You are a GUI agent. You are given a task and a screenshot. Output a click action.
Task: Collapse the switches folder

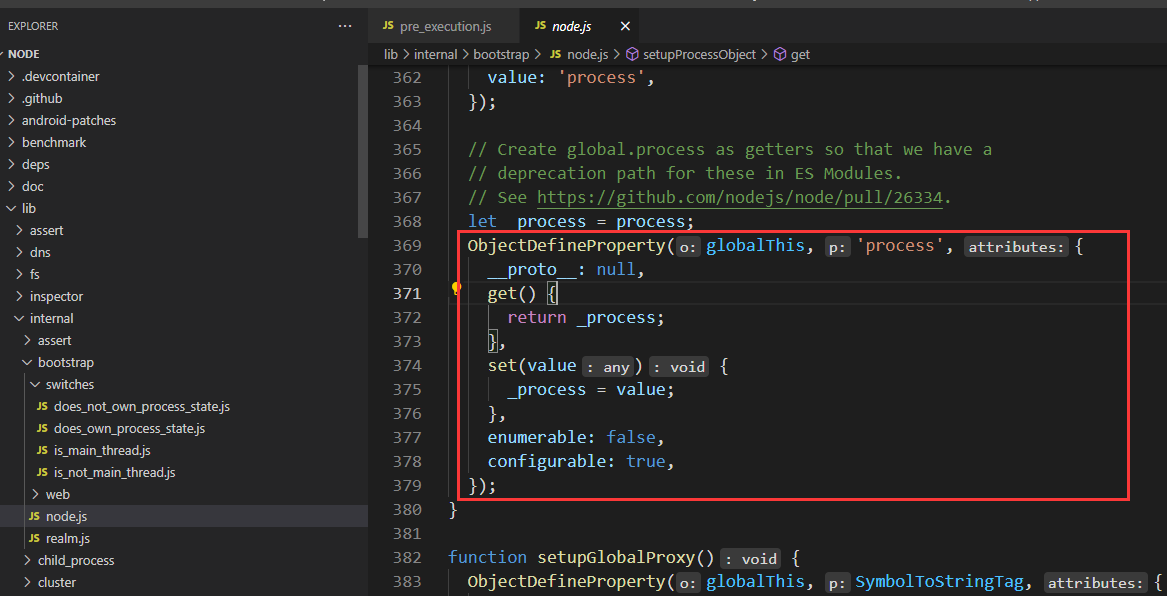(x=70, y=385)
